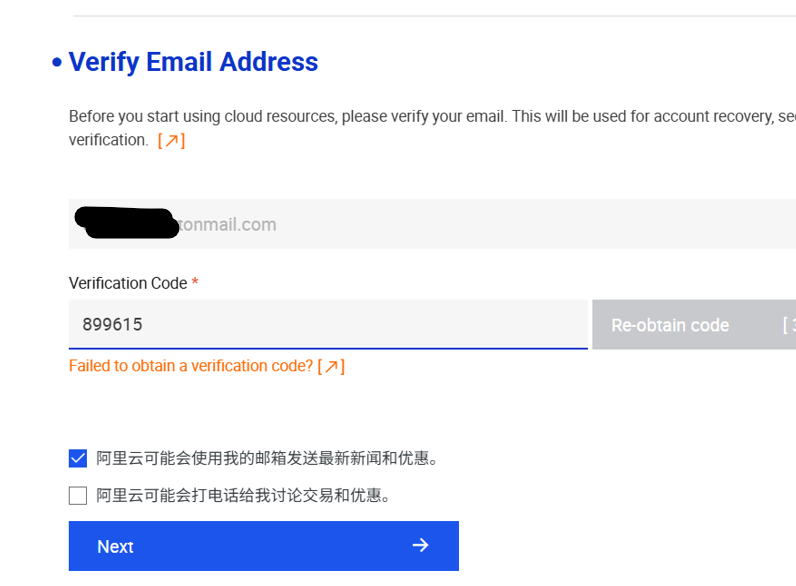Click the right arrow on the Next button
The width and height of the screenshot is (796, 586).
pos(420,545)
